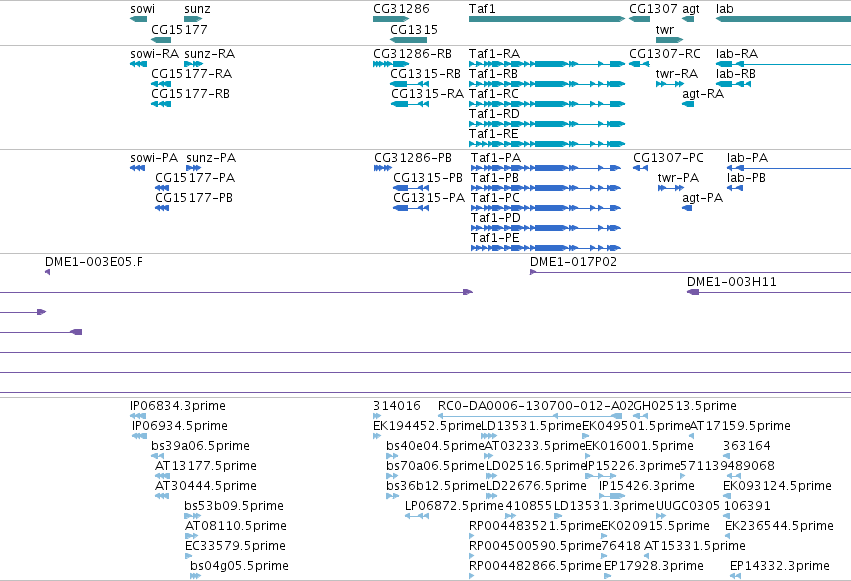
Task: Click the agt gene label
Action: tap(691, 9)
